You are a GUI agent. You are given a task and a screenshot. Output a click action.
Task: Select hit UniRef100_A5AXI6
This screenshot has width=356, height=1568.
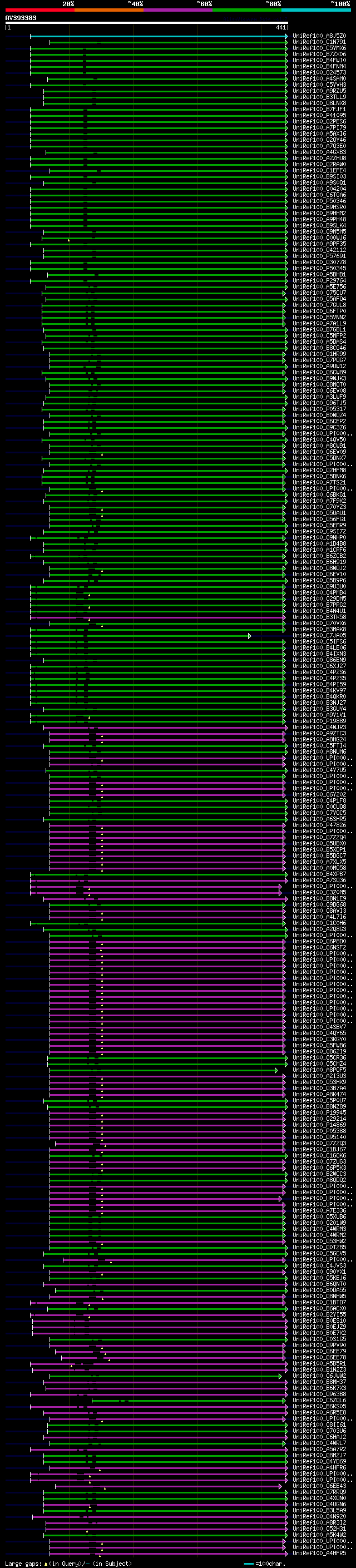[319, 134]
